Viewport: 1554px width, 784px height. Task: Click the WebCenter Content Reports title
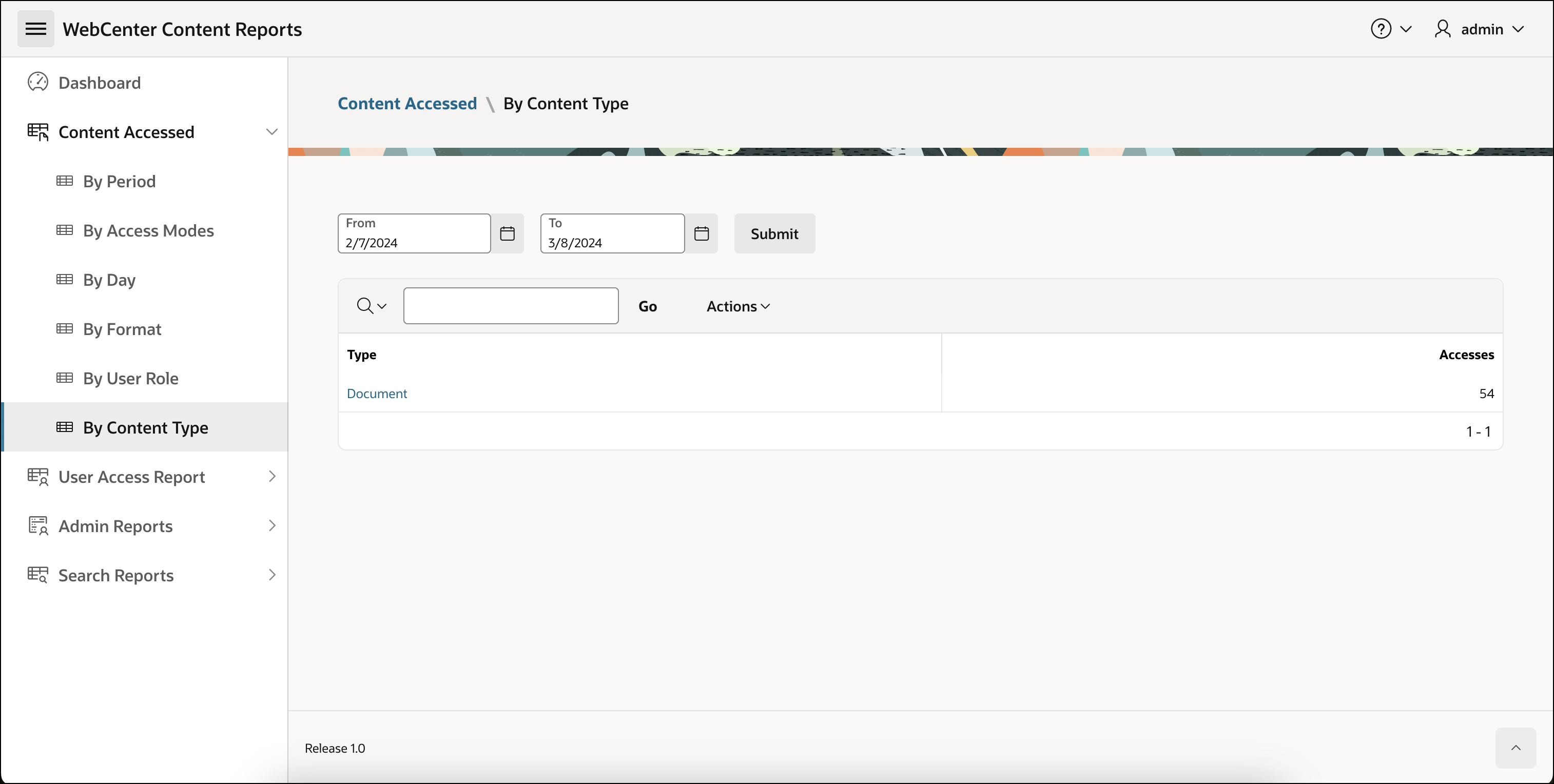tap(182, 29)
